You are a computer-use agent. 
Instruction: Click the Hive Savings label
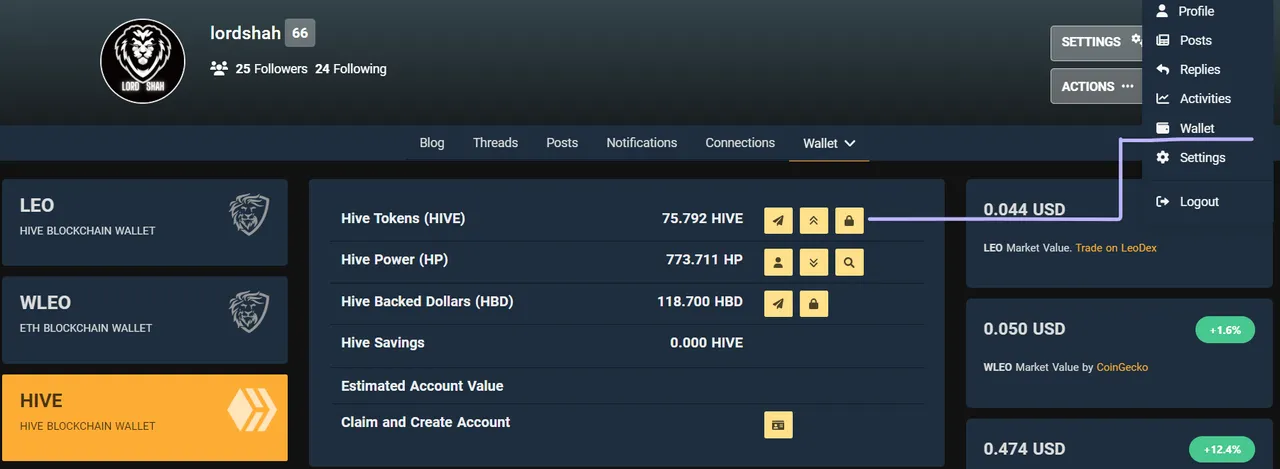pos(383,342)
